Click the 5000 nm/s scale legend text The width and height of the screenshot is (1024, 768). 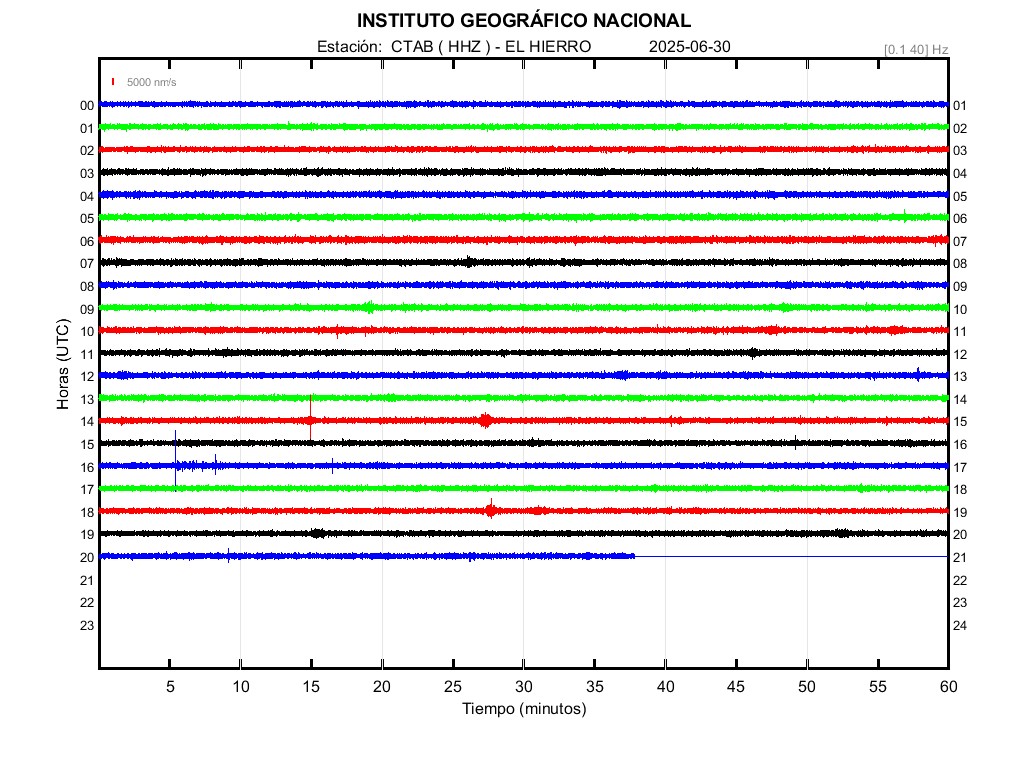tap(152, 82)
